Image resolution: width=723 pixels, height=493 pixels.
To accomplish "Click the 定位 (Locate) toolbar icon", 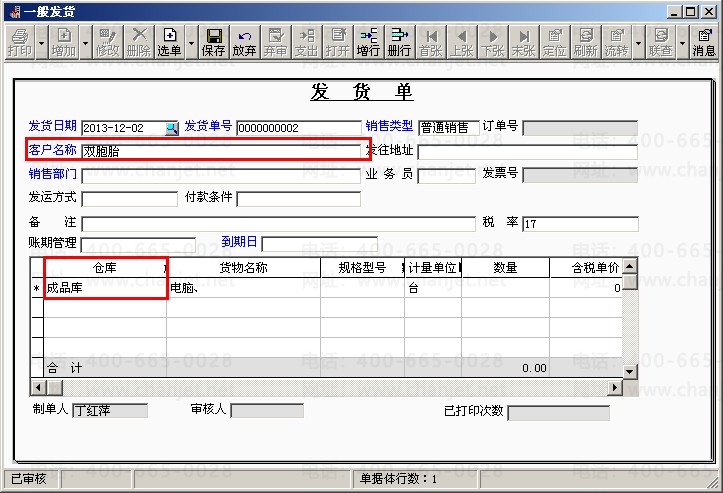I will pyautogui.click(x=554, y=42).
